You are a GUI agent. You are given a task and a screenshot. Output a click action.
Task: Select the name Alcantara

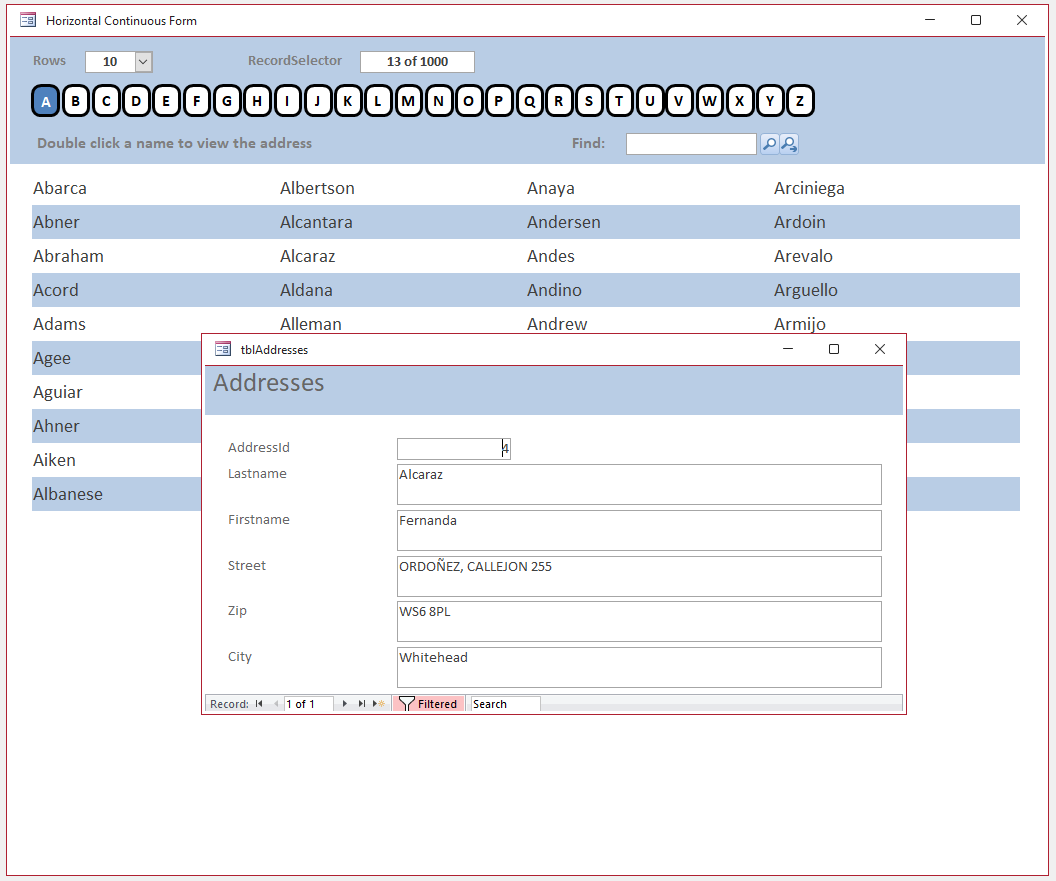tap(316, 222)
